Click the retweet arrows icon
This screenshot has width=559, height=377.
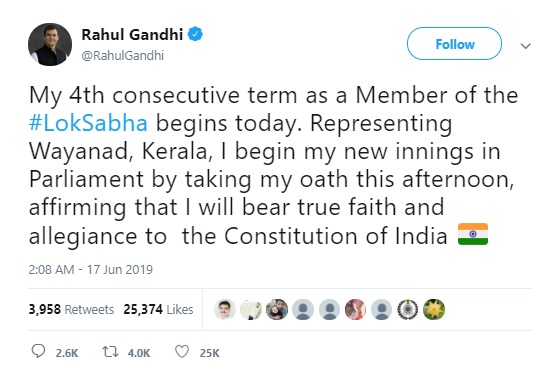pyautogui.click(x=110, y=352)
